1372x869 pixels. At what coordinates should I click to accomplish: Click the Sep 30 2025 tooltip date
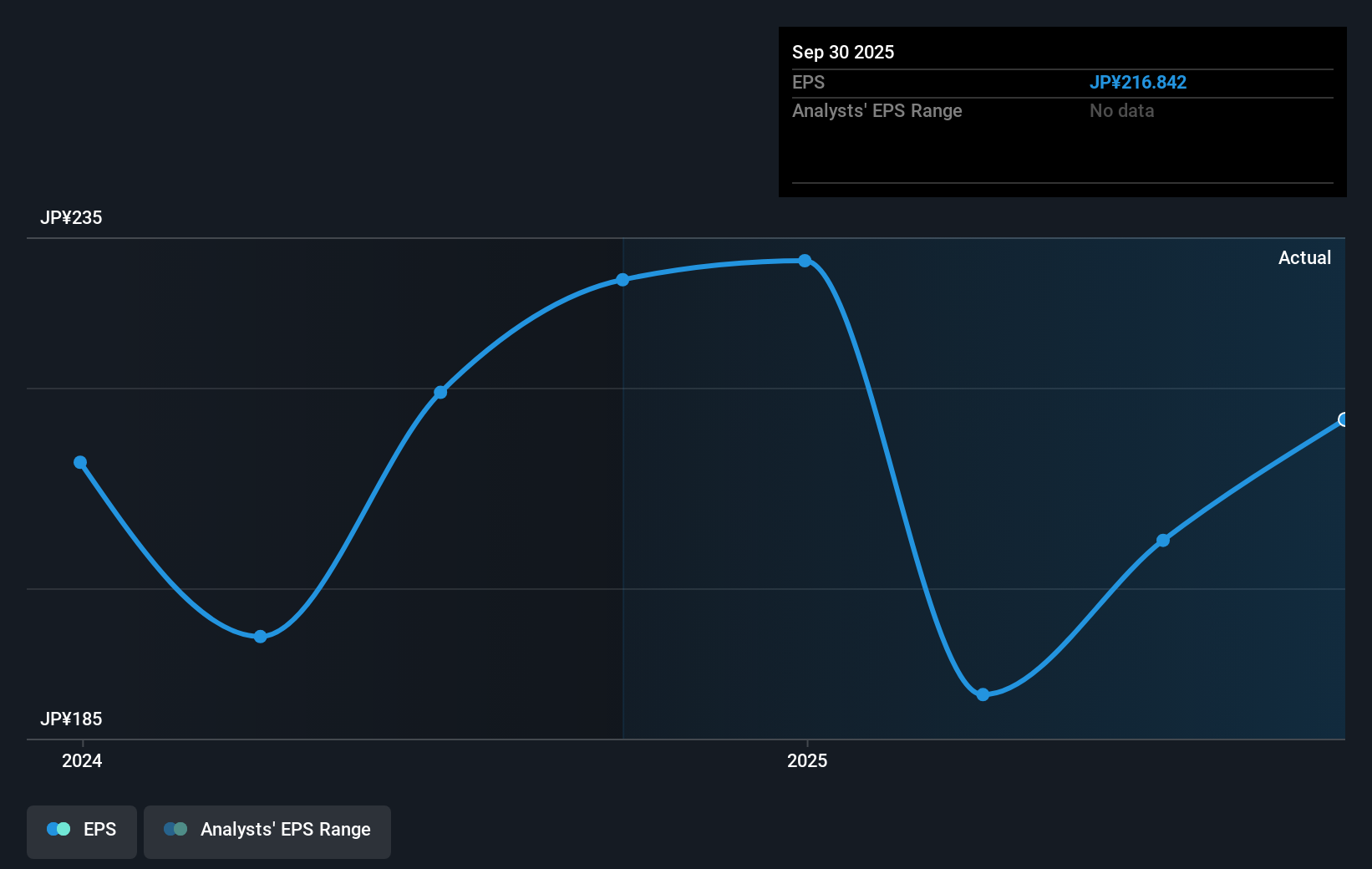tap(843, 52)
